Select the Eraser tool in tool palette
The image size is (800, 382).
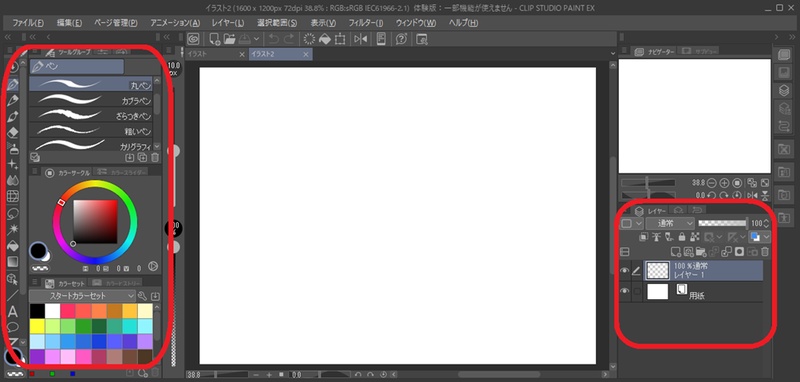(x=13, y=132)
